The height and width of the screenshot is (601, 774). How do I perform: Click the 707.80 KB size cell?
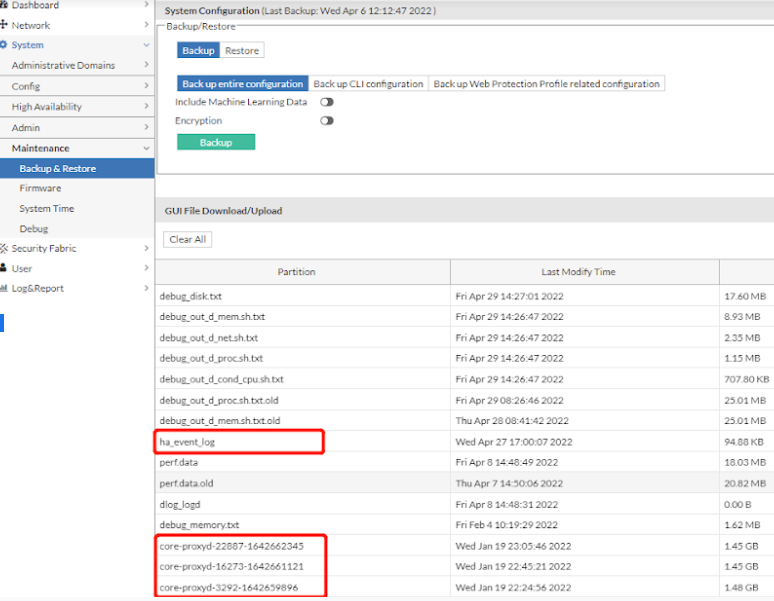[x=747, y=379]
